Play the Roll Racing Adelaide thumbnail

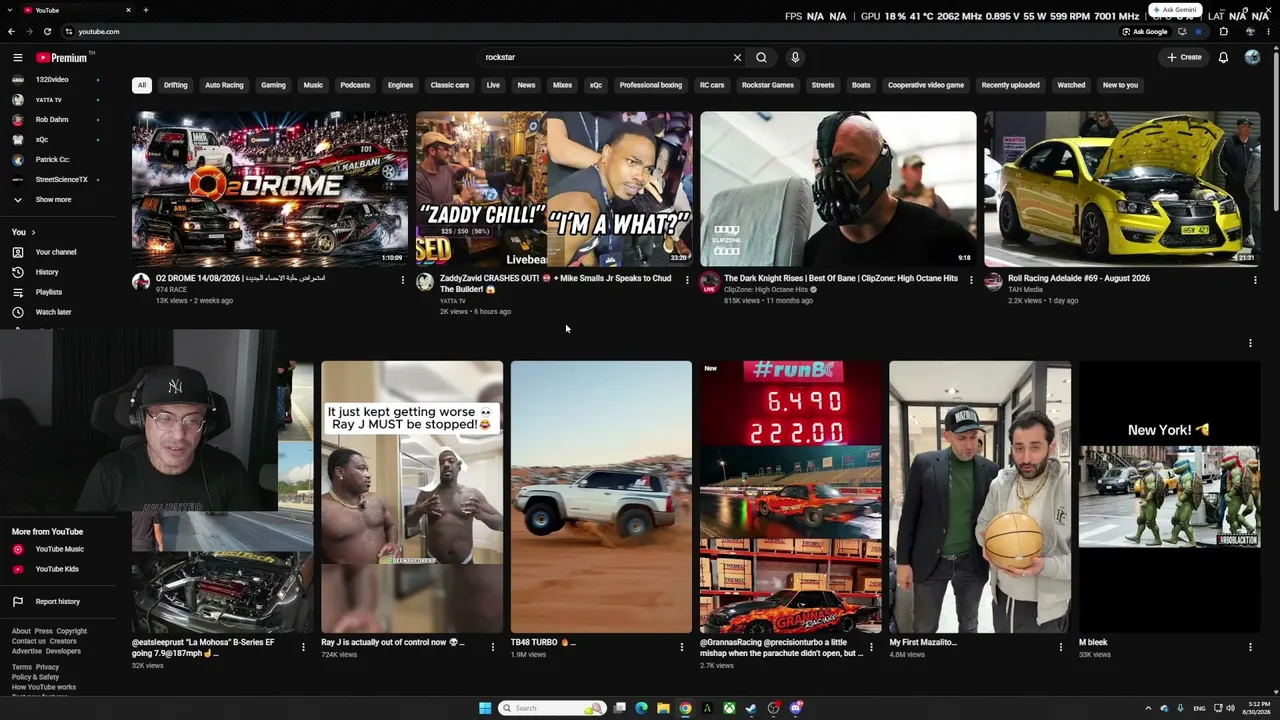pos(1122,189)
